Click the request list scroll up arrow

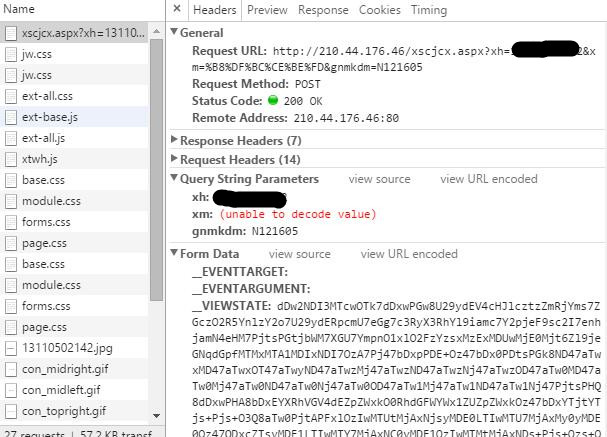coord(156,31)
